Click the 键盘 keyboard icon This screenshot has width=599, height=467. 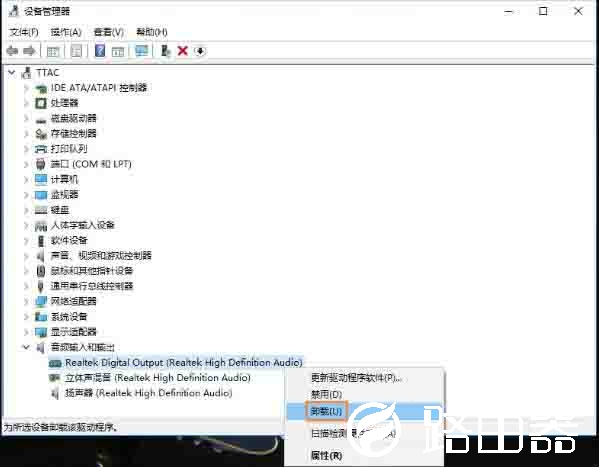pos(40,210)
